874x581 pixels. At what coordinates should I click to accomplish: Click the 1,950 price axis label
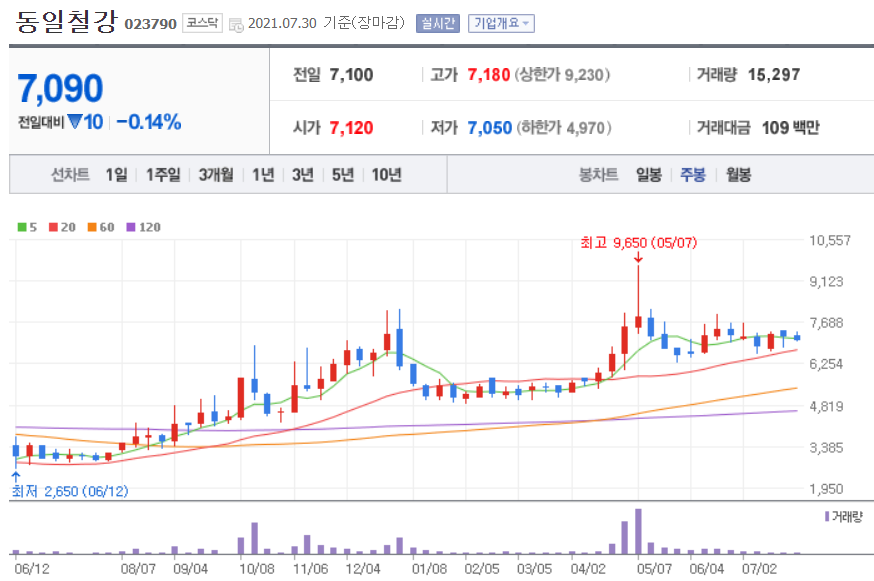pos(826,489)
